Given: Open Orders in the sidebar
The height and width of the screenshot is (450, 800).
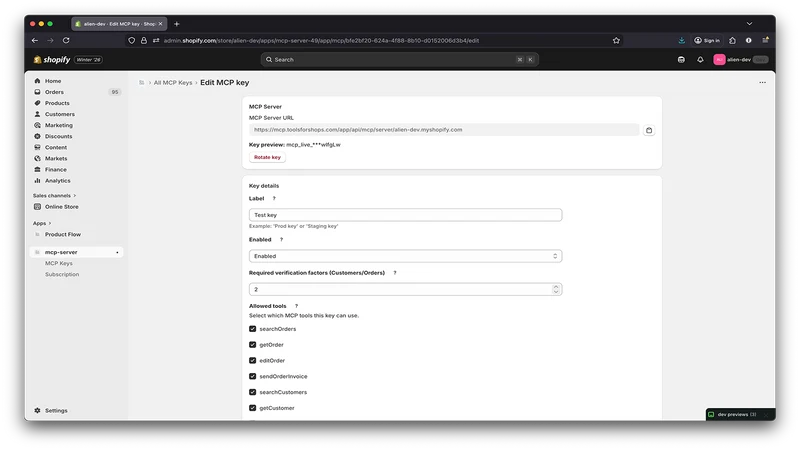Looking at the screenshot, I should tap(54, 92).
